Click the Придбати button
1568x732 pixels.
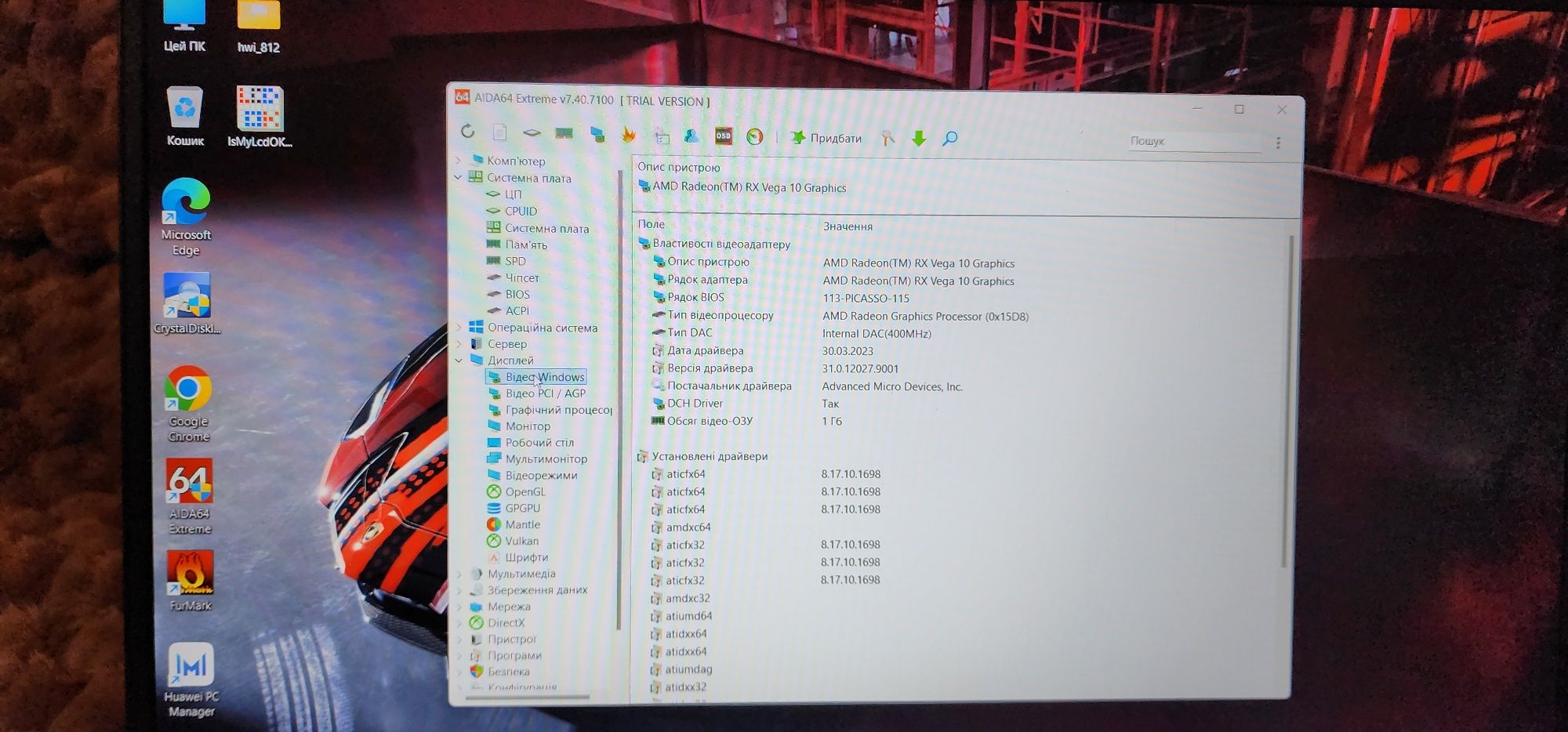point(826,138)
